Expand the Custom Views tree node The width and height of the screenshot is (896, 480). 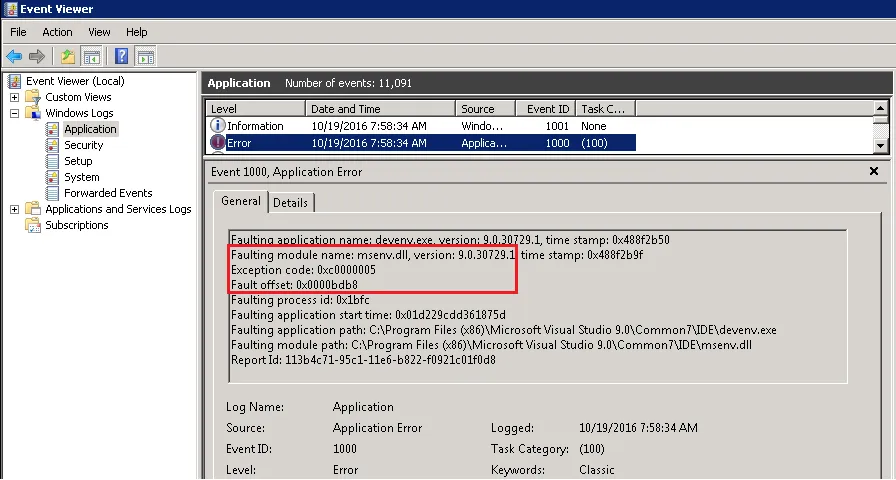pos(14,97)
